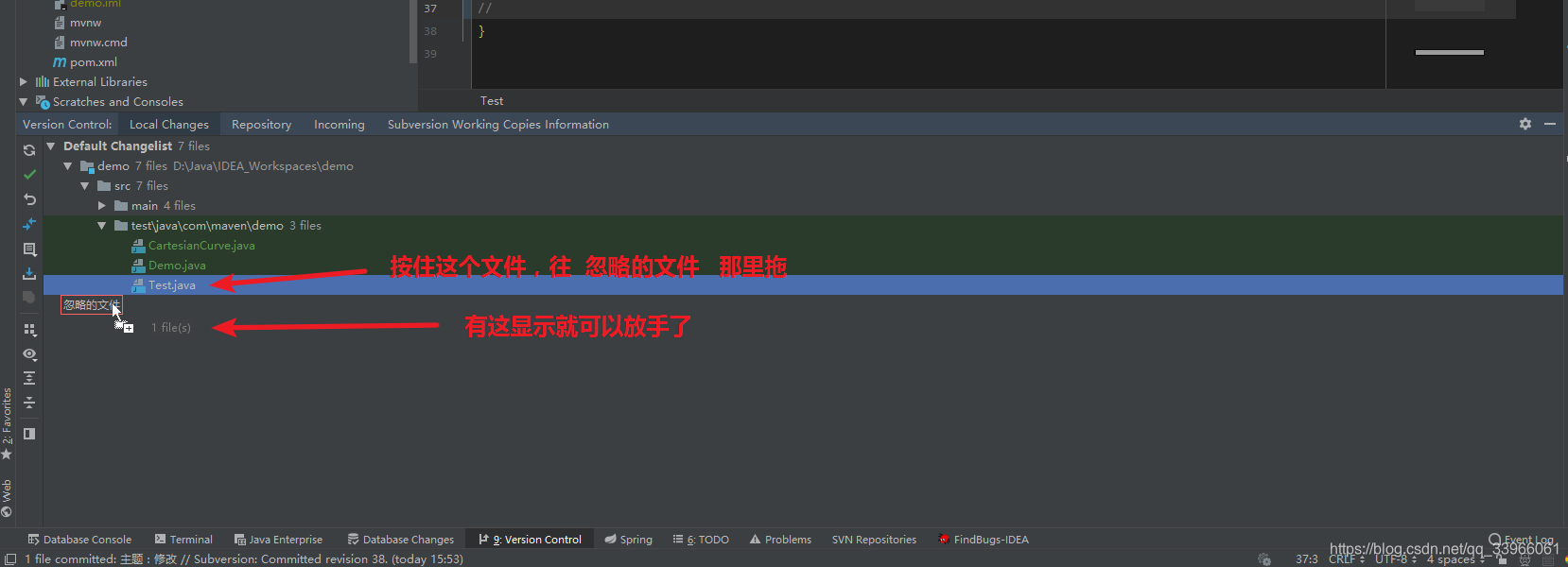The image size is (1568, 567).
Task: Click the editor vertical scrollbar marker
Action: click(x=1449, y=52)
